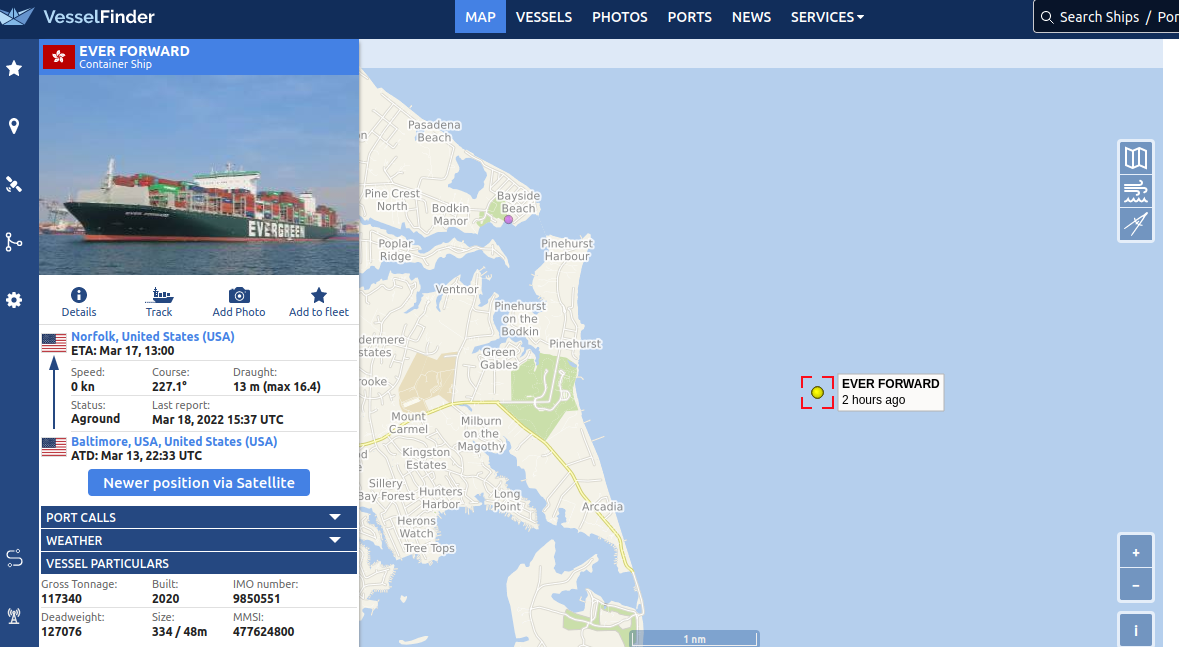Open the SERVICES dropdown menu
Viewport: 1179px width, 647px height.
827,17
